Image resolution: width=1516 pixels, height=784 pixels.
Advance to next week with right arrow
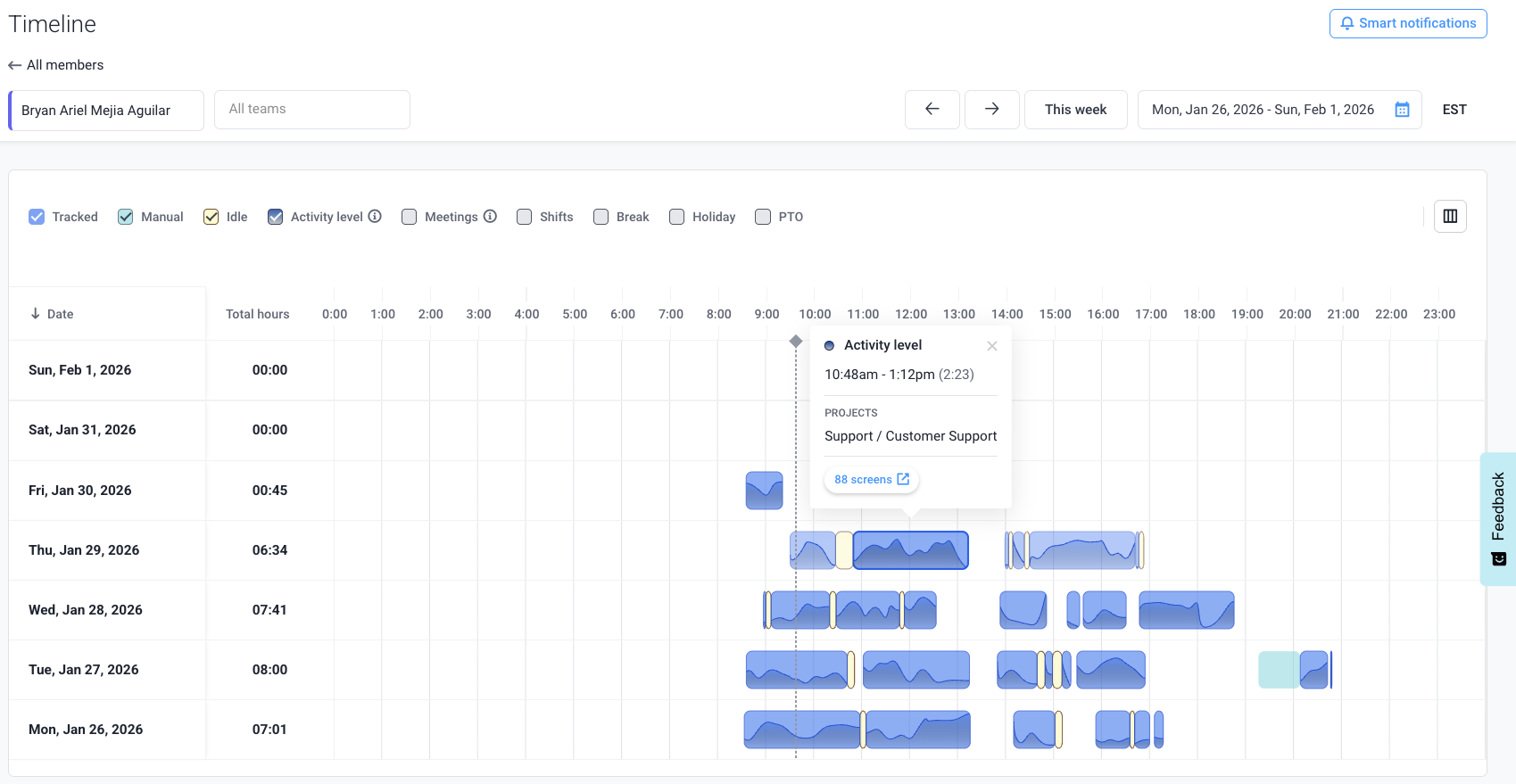pos(991,110)
